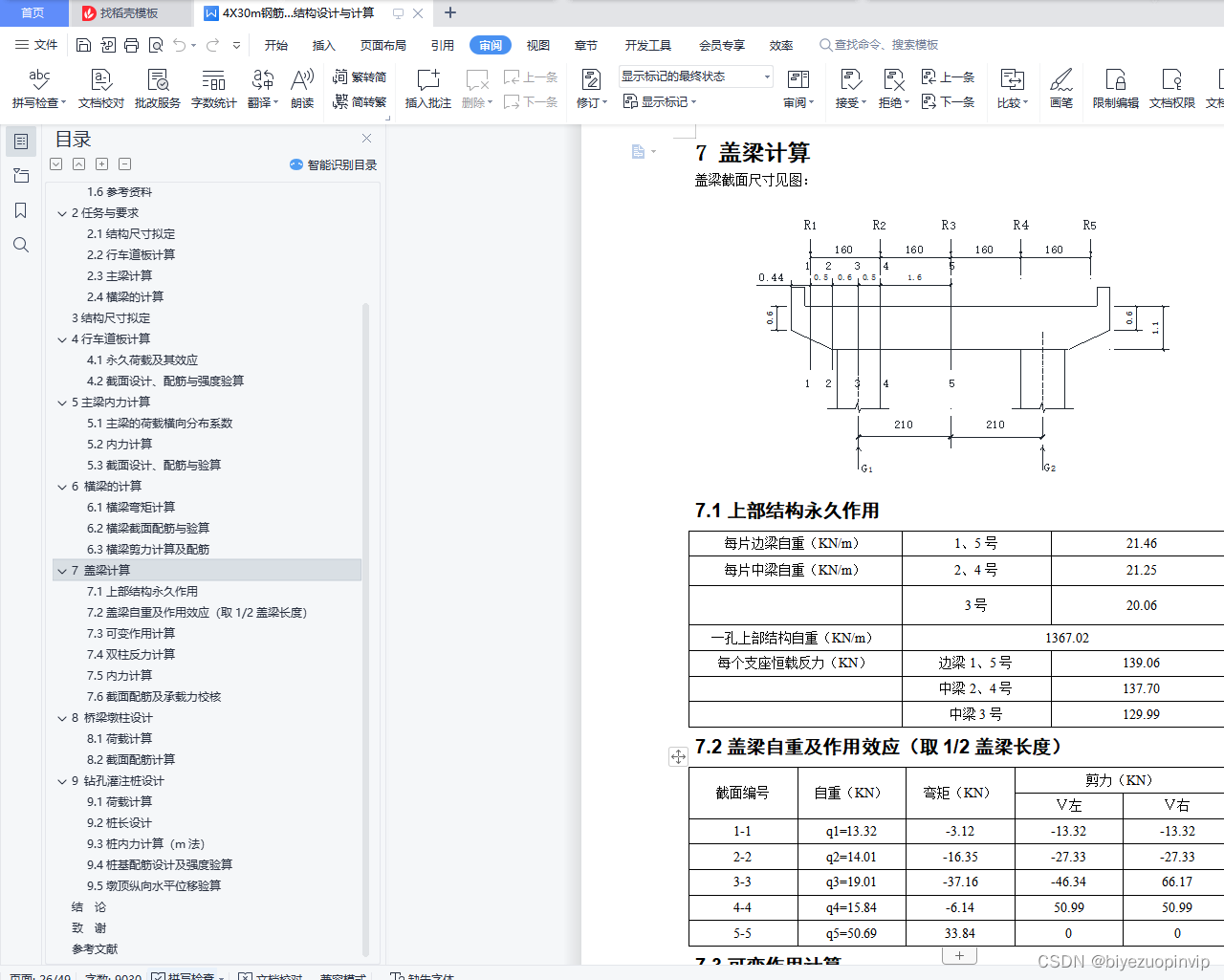The width and height of the screenshot is (1224, 980).
Task: Collapse the 5 主梁内力计算 outline node
Action: tap(62, 403)
